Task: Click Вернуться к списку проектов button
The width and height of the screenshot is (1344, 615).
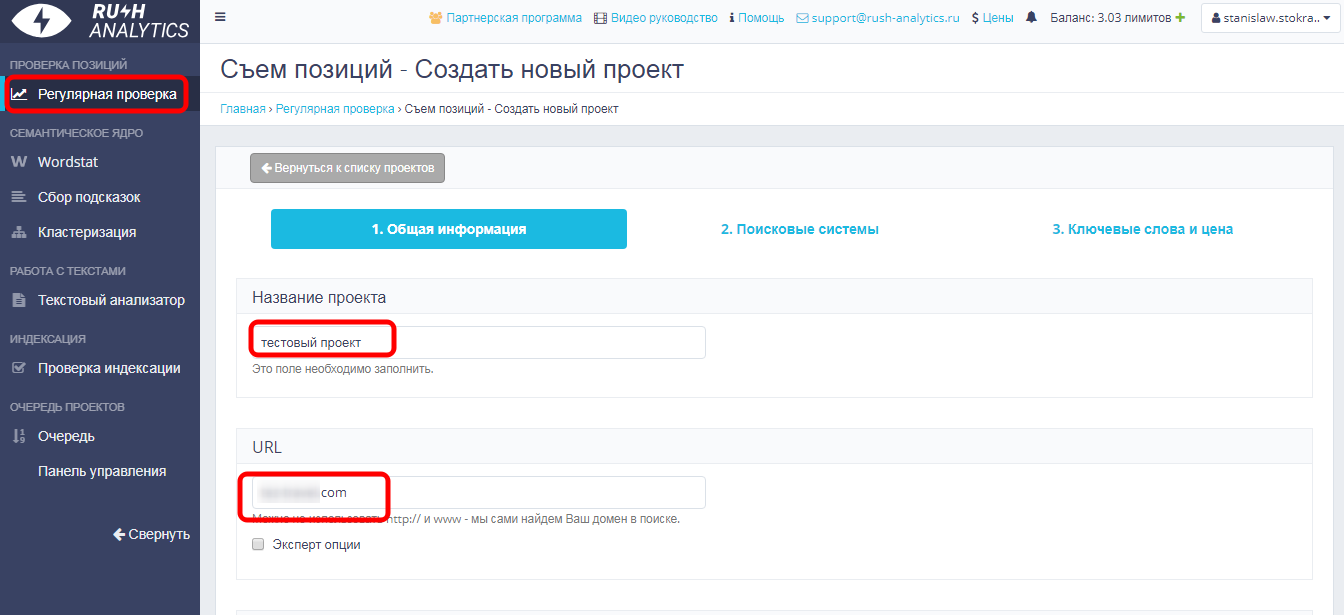Action: tap(347, 168)
